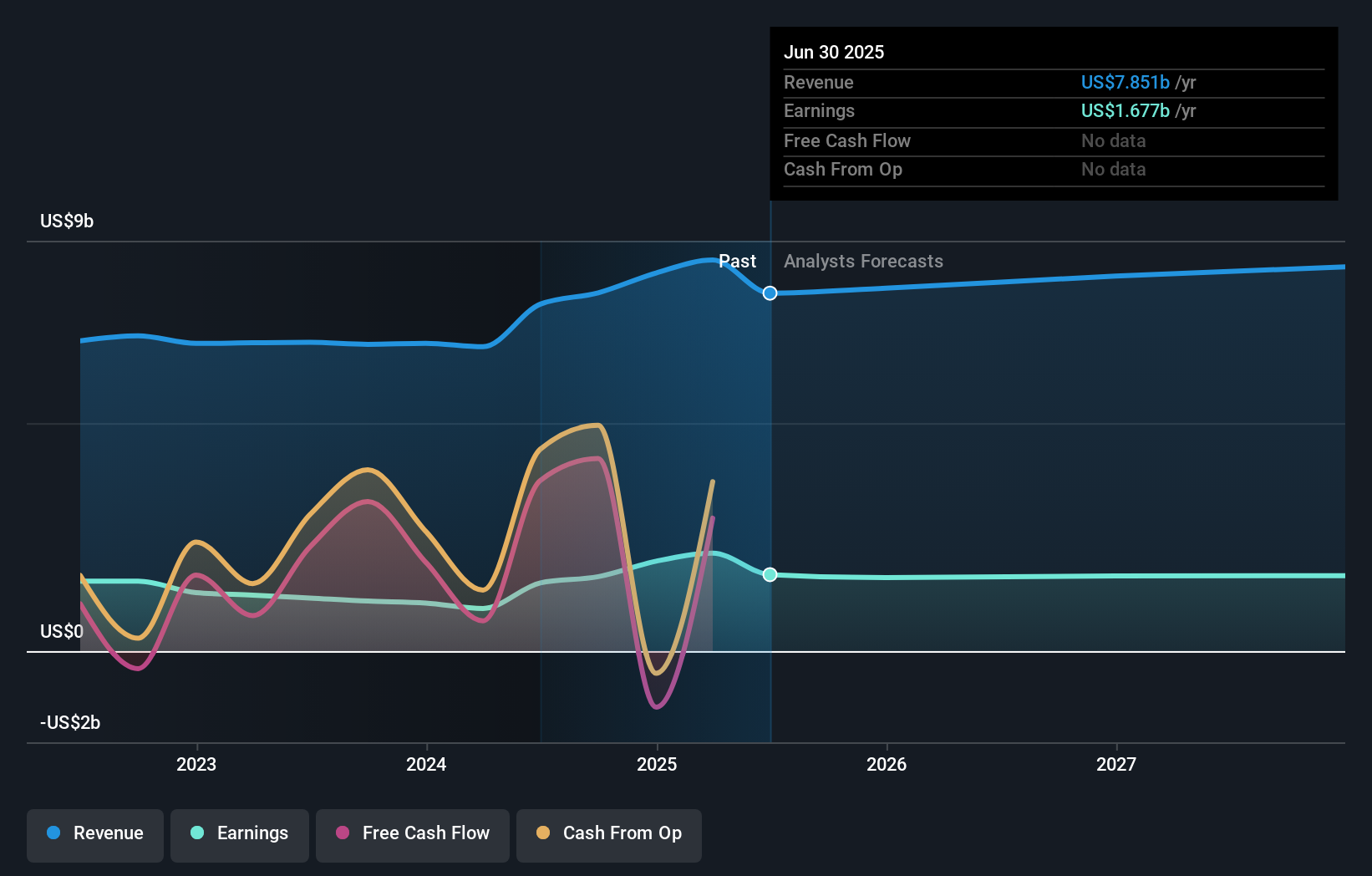Toggle the Cash From Op legend button
Screen dimensions: 1372x876
click(x=609, y=835)
